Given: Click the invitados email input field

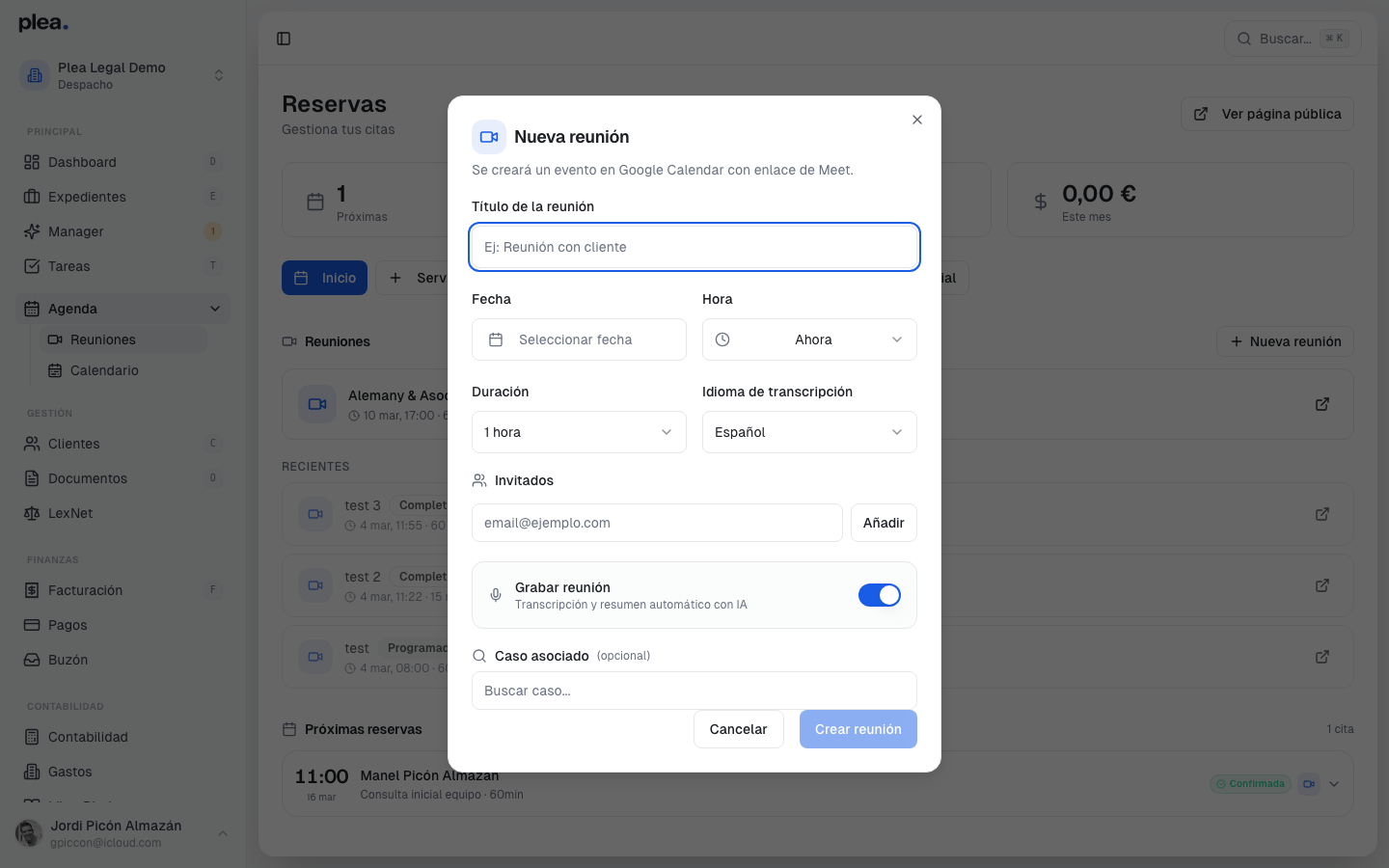Looking at the screenshot, I should coord(657,523).
